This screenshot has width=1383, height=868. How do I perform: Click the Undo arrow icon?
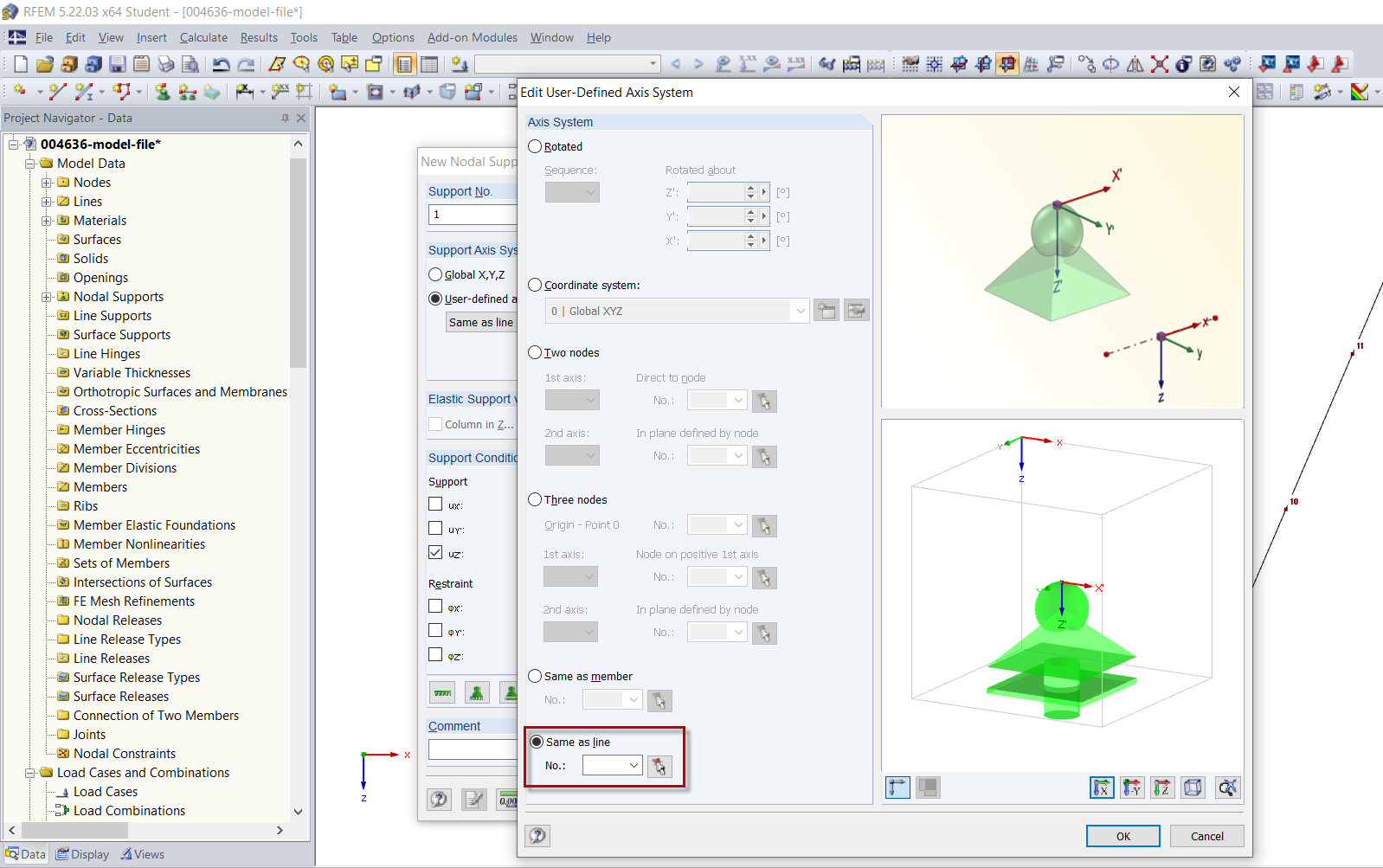pyautogui.click(x=222, y=64)
